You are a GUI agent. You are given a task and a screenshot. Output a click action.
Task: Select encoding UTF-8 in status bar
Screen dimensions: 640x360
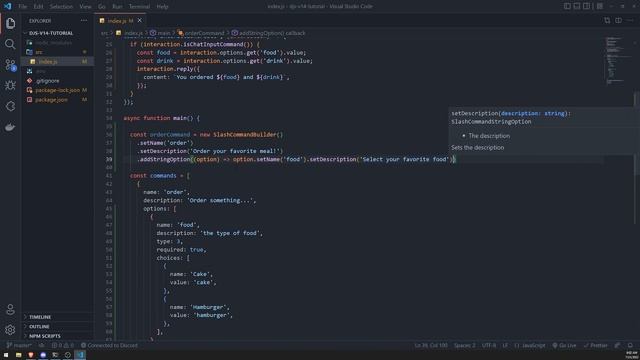(x=489, y=345)
